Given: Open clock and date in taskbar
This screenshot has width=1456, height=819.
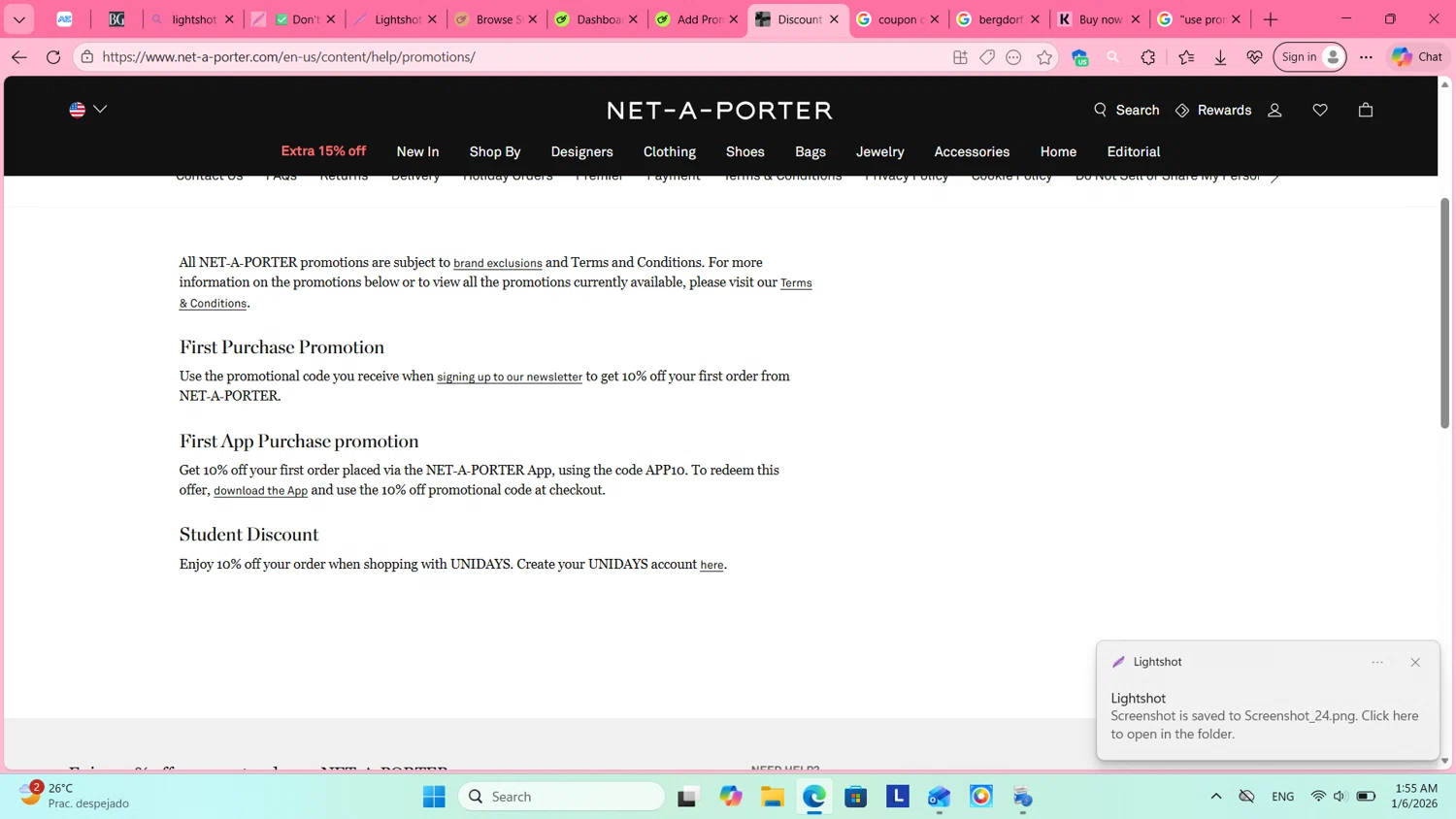Looking at the screenshot, I should [x=1414, y=796].
